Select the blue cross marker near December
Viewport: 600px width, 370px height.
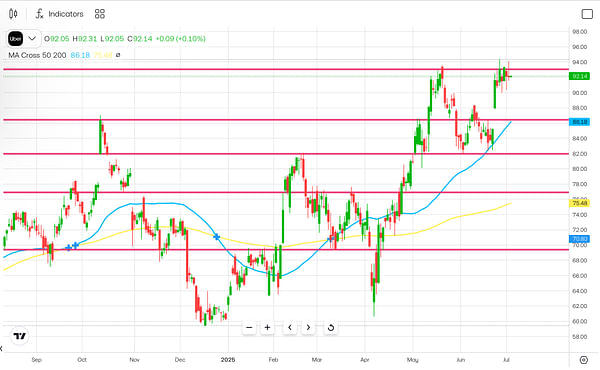(217, 237)
